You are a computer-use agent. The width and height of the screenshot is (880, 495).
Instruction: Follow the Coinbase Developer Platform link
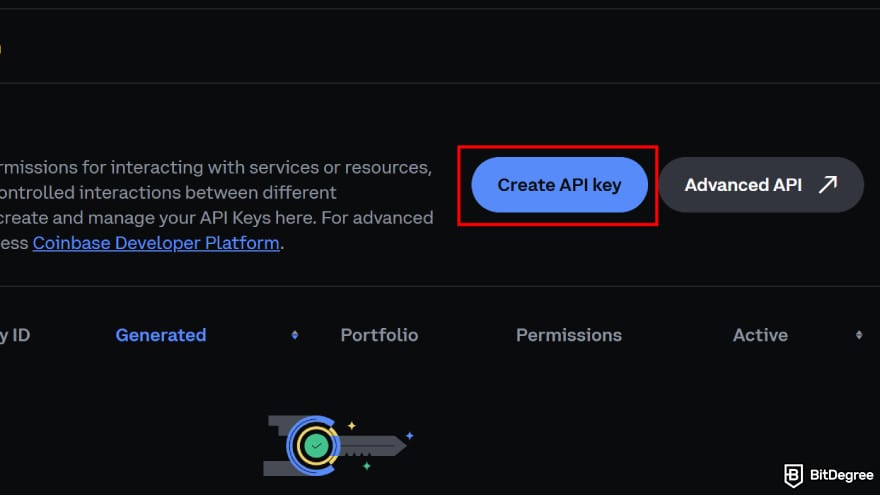coord(156,243)
